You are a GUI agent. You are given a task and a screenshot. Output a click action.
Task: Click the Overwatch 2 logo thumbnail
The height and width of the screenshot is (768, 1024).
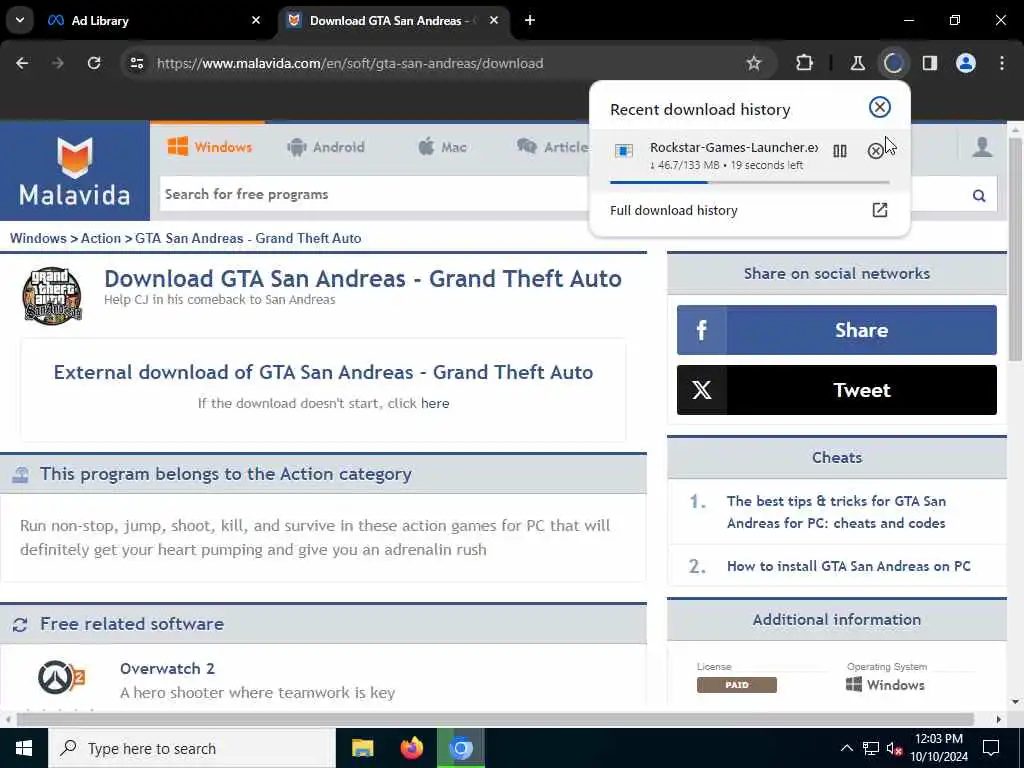coord(61,678)
